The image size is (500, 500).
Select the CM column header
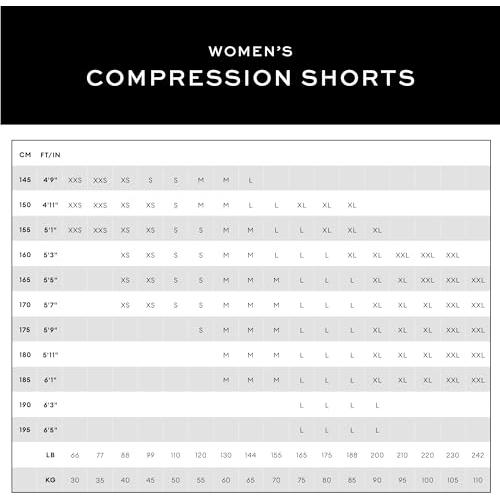25,155
